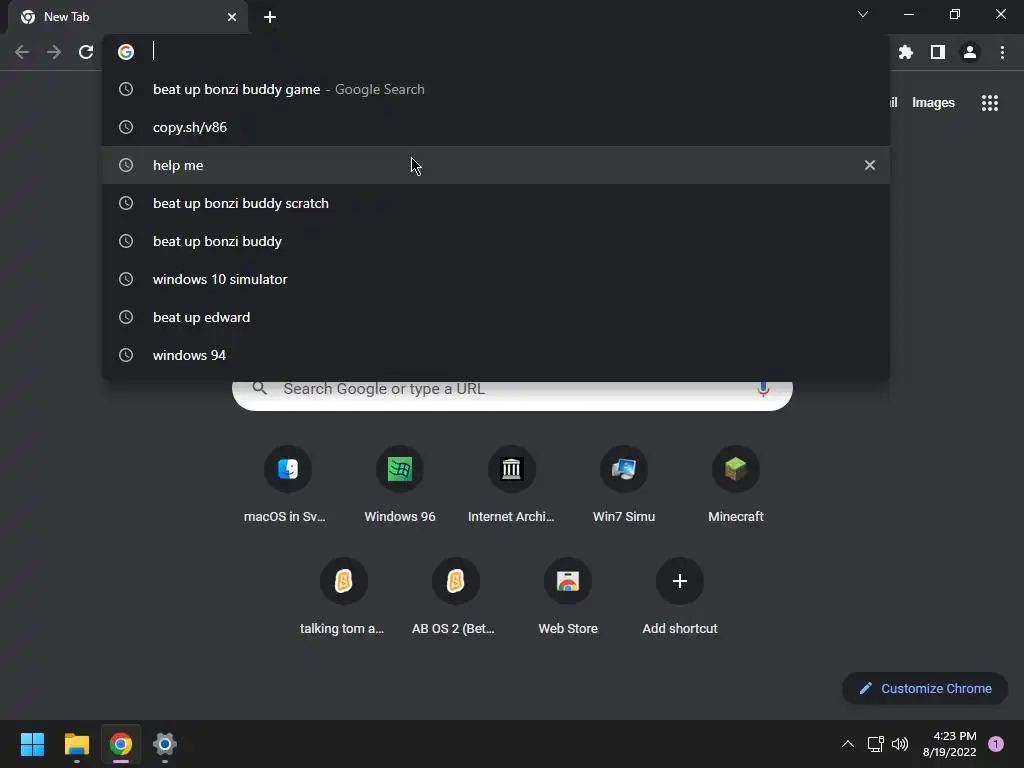Open File Explorer from the taskbar
This screenshot has width=1024, height=768.
77,744
